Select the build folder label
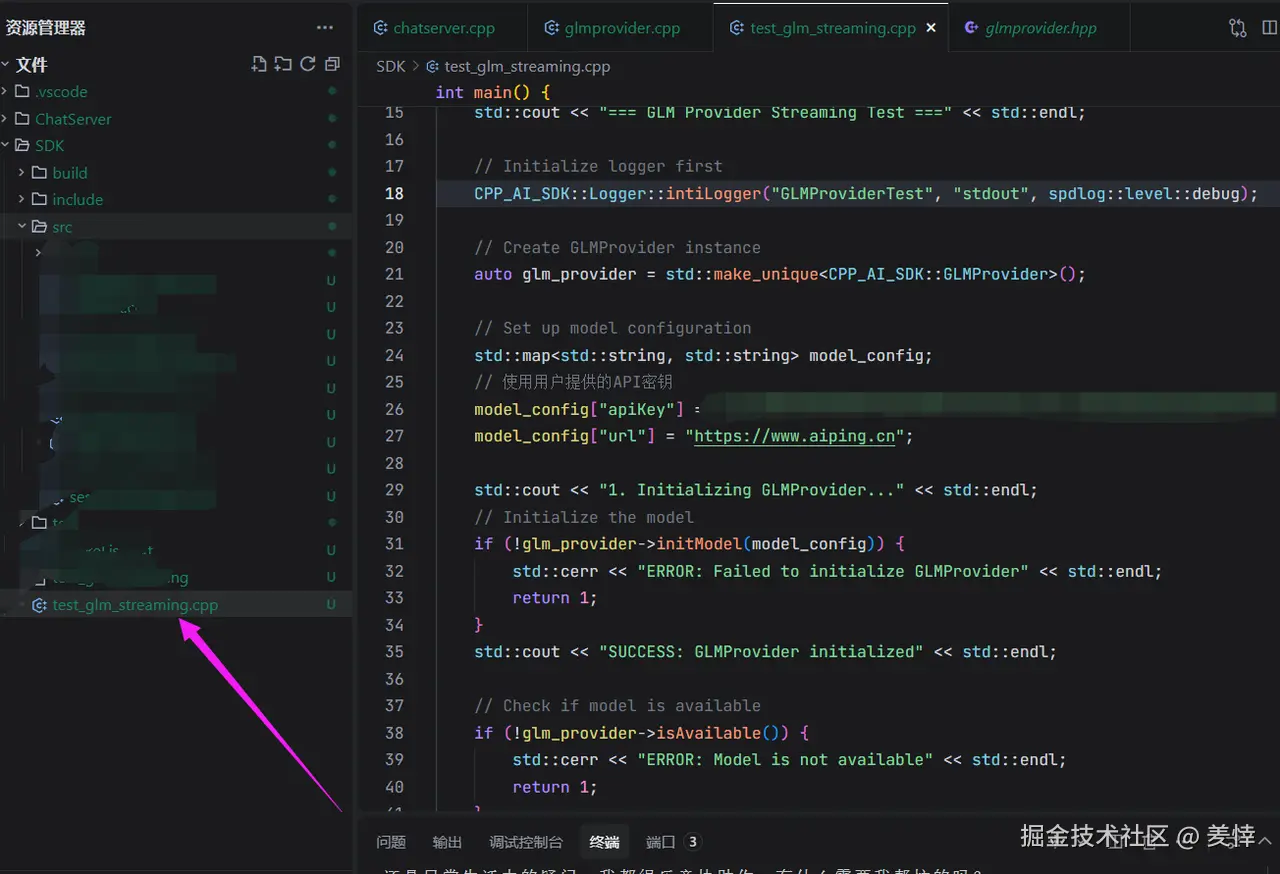Screen dimensions: 1280x874 (x=70, y=172)
